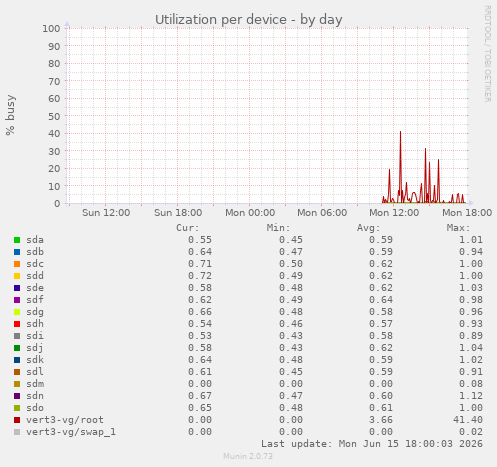Select the vert3-vg/swap_1 legend label
Image resolution: width=497 pixels, height=467 pixels.
(x=71, y=432)
